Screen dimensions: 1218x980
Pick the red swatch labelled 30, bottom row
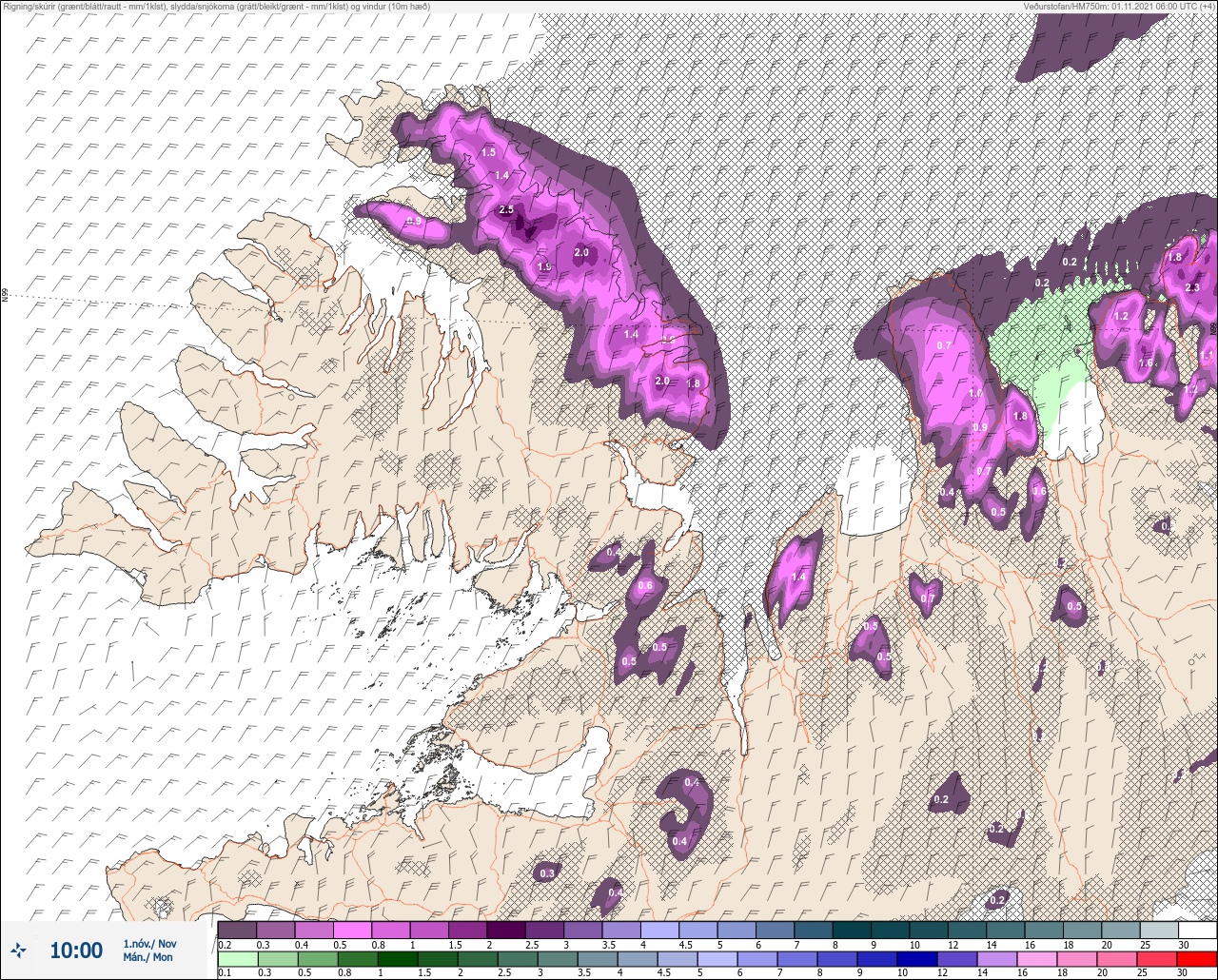tap(1197, 958)
